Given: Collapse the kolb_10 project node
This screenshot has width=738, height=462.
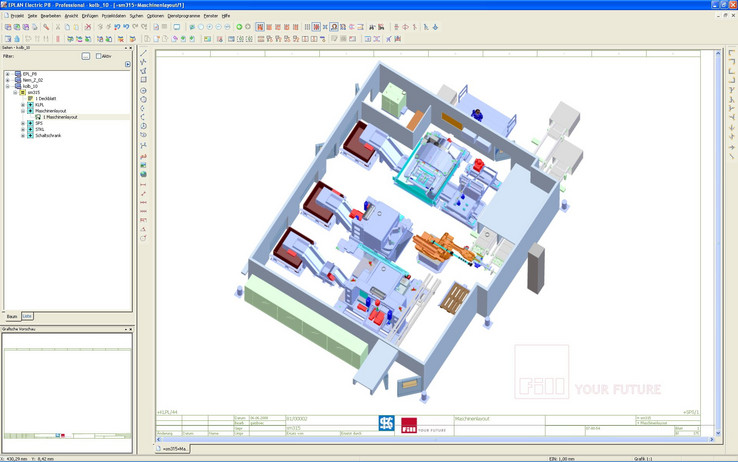Looking at the screenshot, I should click(7, 86).
